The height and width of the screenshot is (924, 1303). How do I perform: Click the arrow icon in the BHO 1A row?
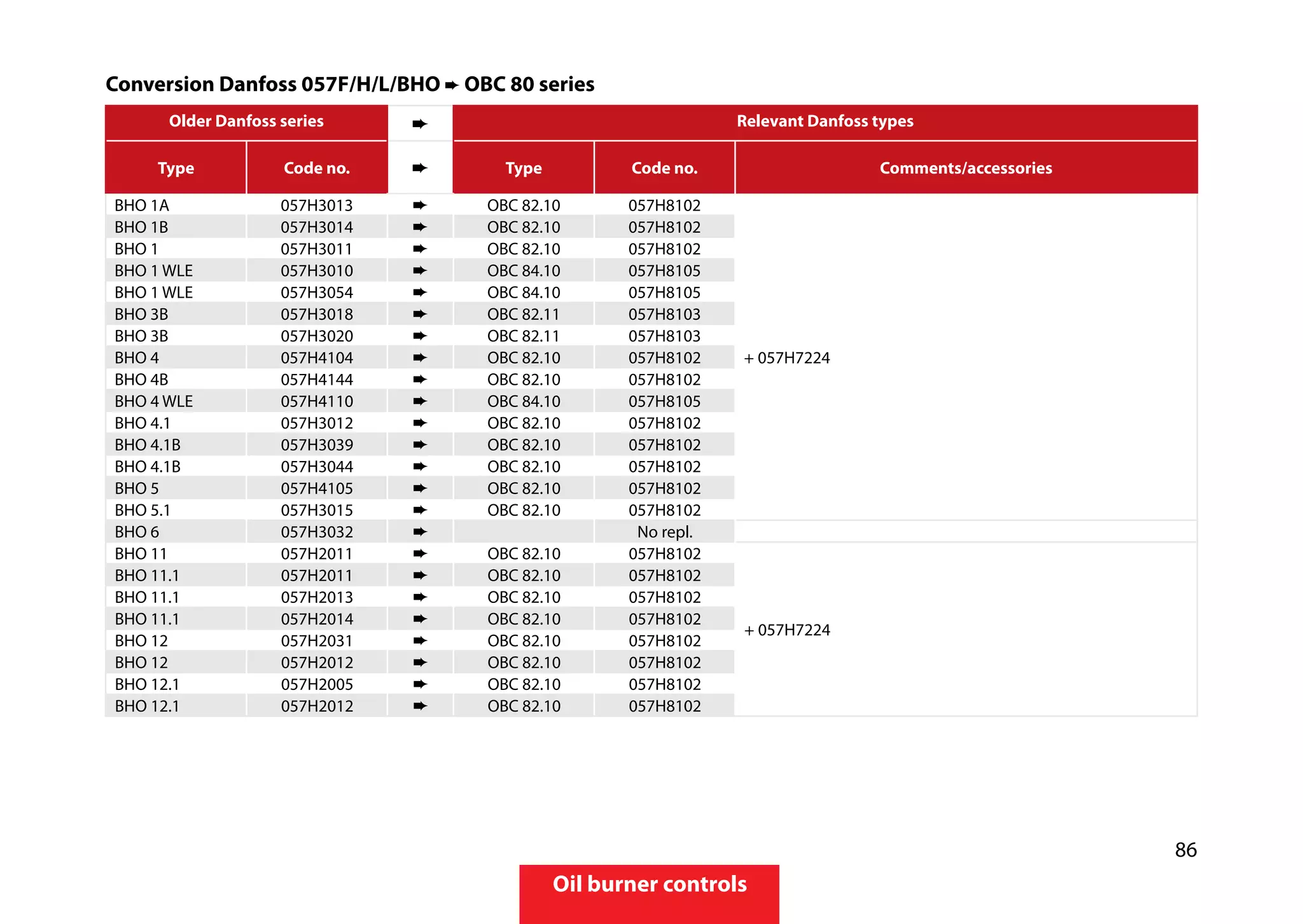pyautogui.click(x=420, y=205)
